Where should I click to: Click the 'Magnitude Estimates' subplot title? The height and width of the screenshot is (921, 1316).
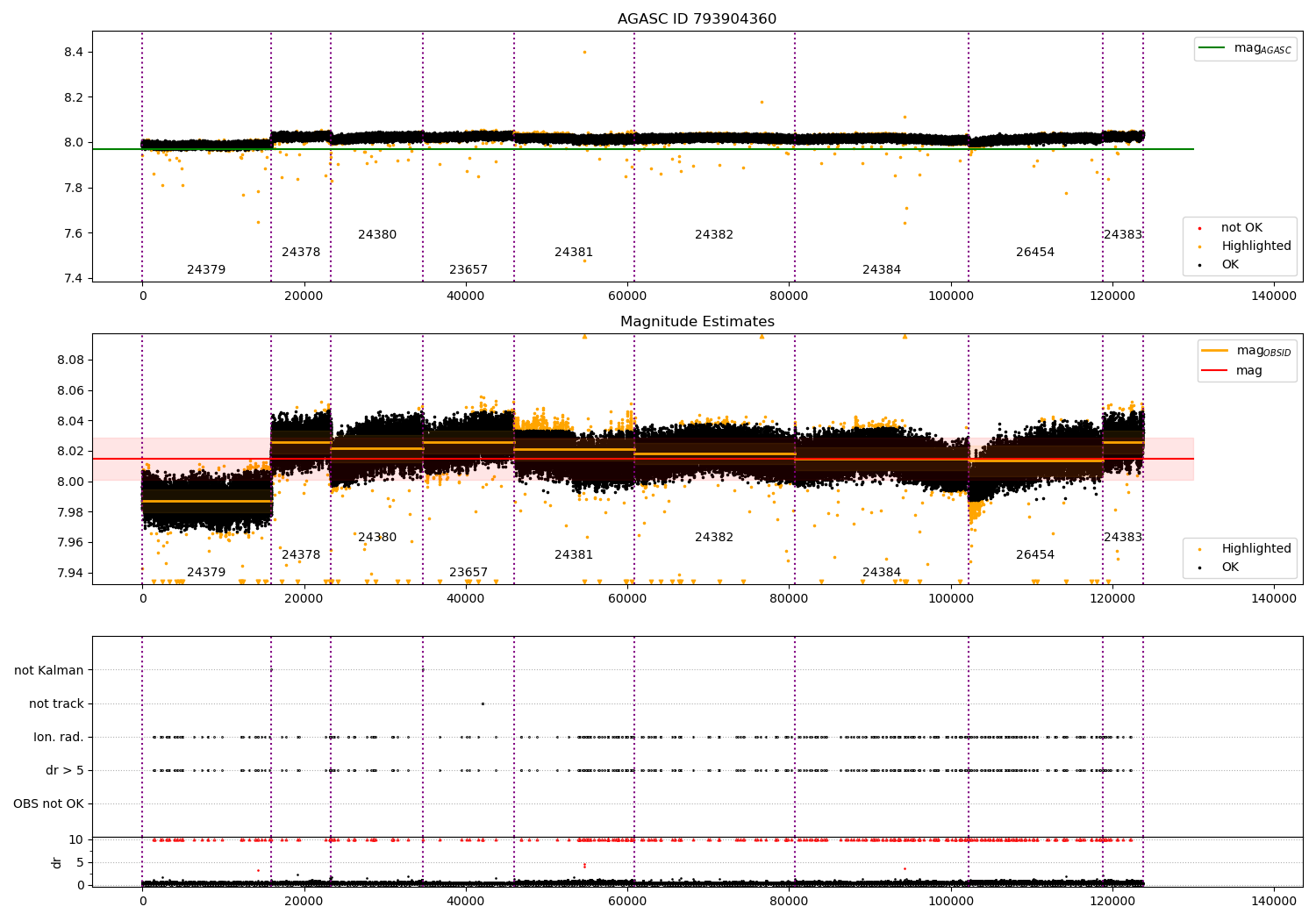(697, 322)
